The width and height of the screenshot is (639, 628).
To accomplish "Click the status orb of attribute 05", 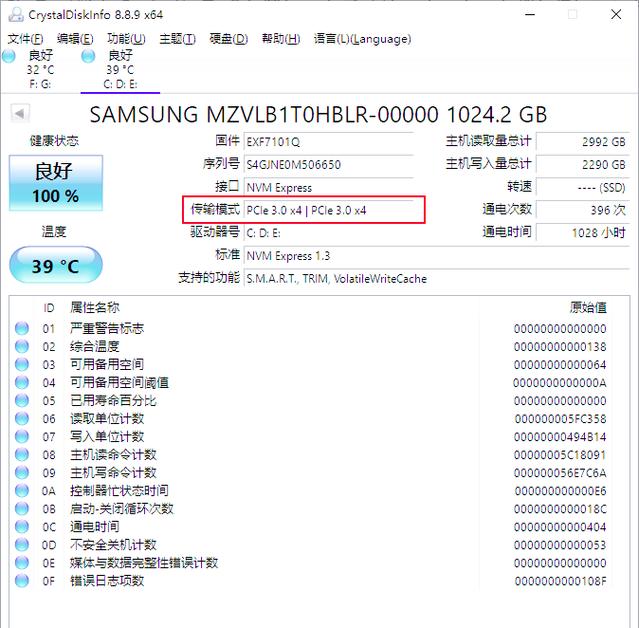I will click(22, 400).
